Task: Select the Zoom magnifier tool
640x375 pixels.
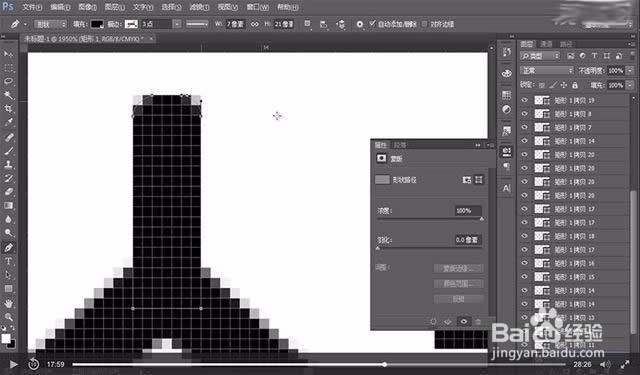Action: 8,317
